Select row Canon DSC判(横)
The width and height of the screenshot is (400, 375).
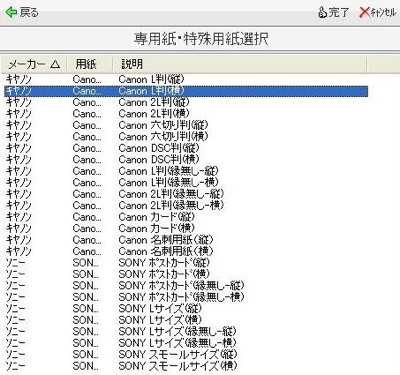(186, 160)
